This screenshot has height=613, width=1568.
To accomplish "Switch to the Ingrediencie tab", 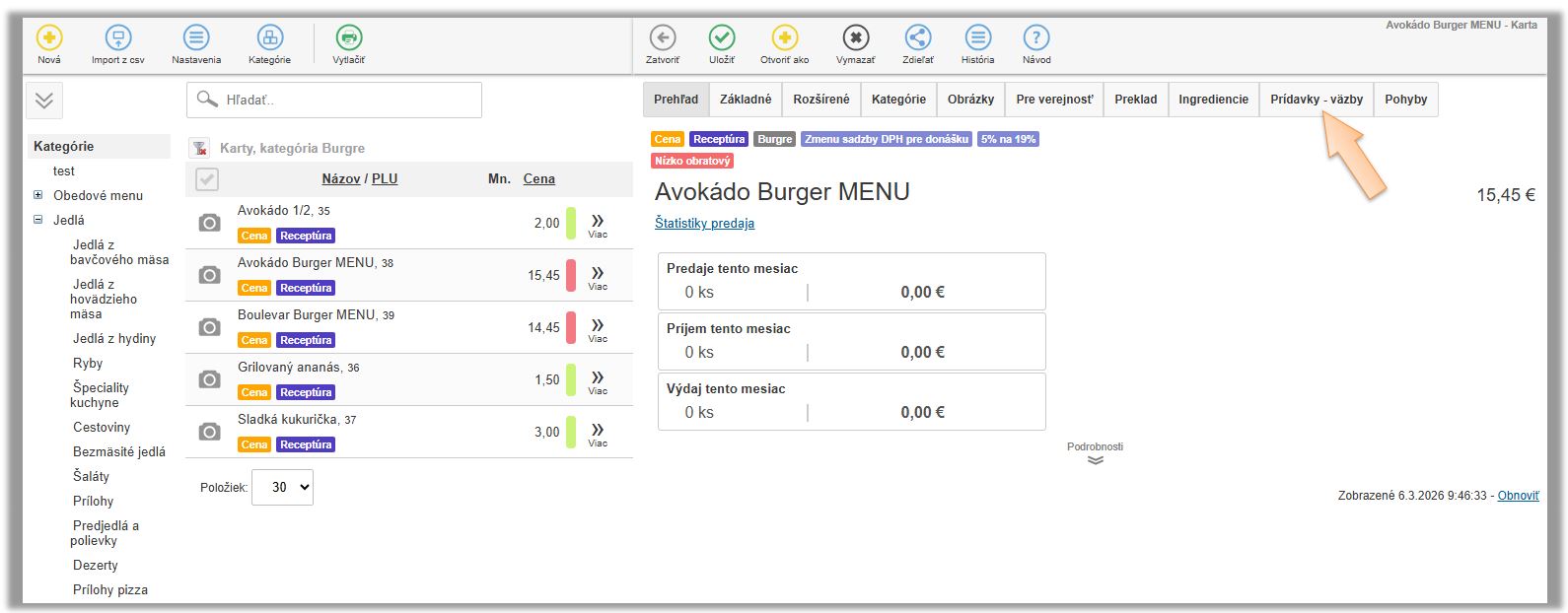I will coord(1213,100).
